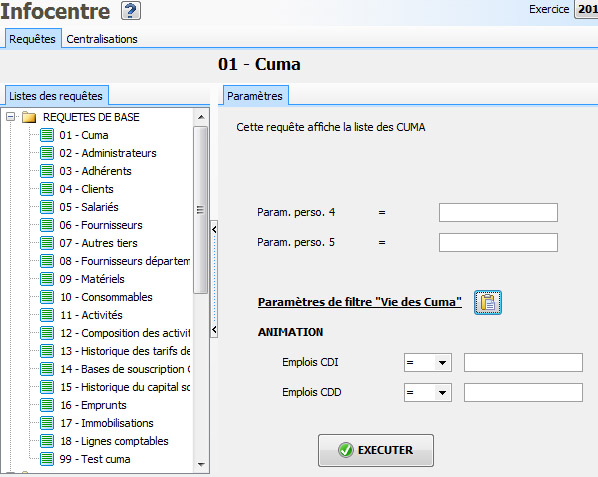Click the 09 - Matériels query icon
Screen dimensions: 598x477
[x=47, y=279]
